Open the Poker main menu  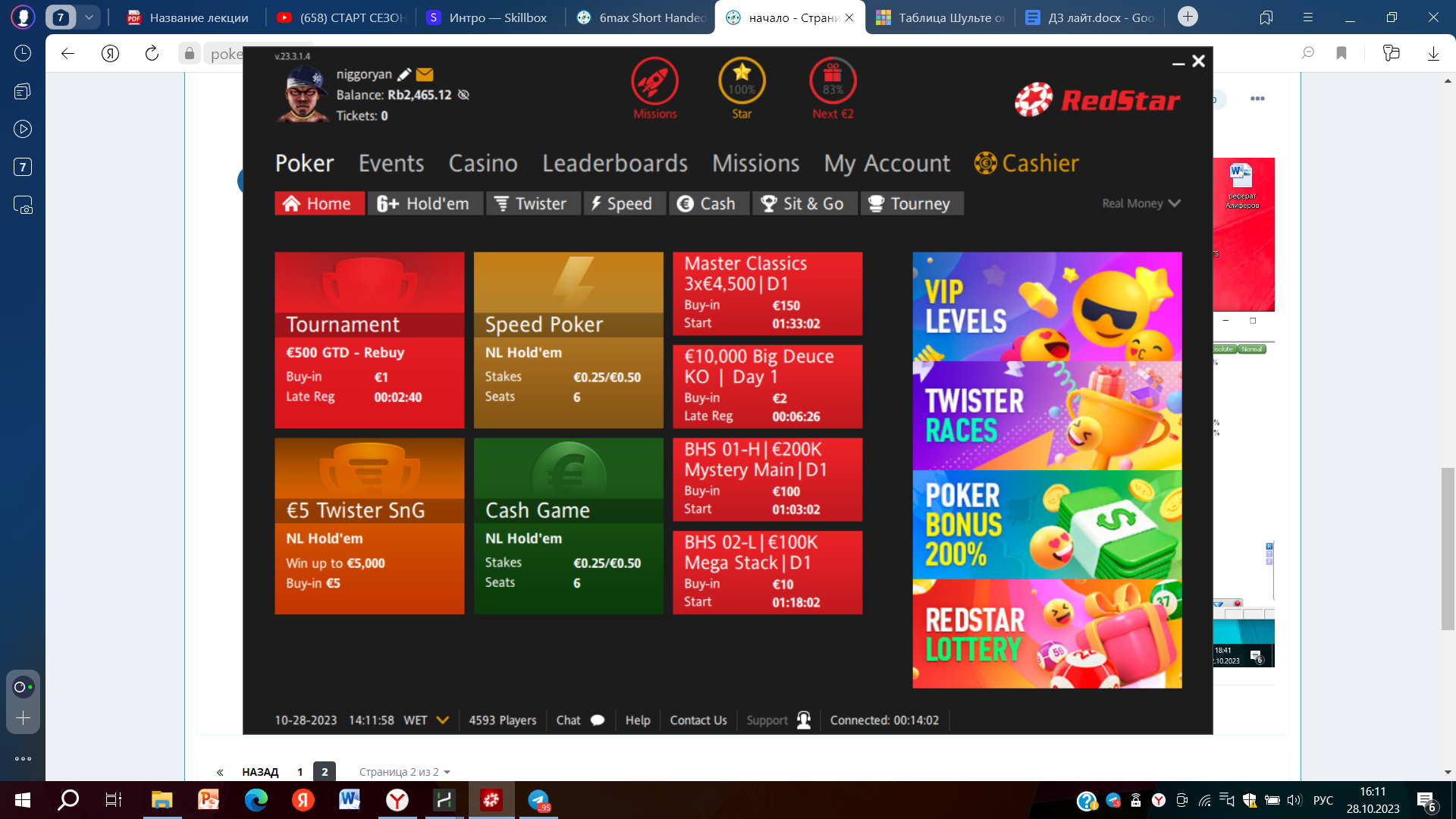tap(304, 163)
